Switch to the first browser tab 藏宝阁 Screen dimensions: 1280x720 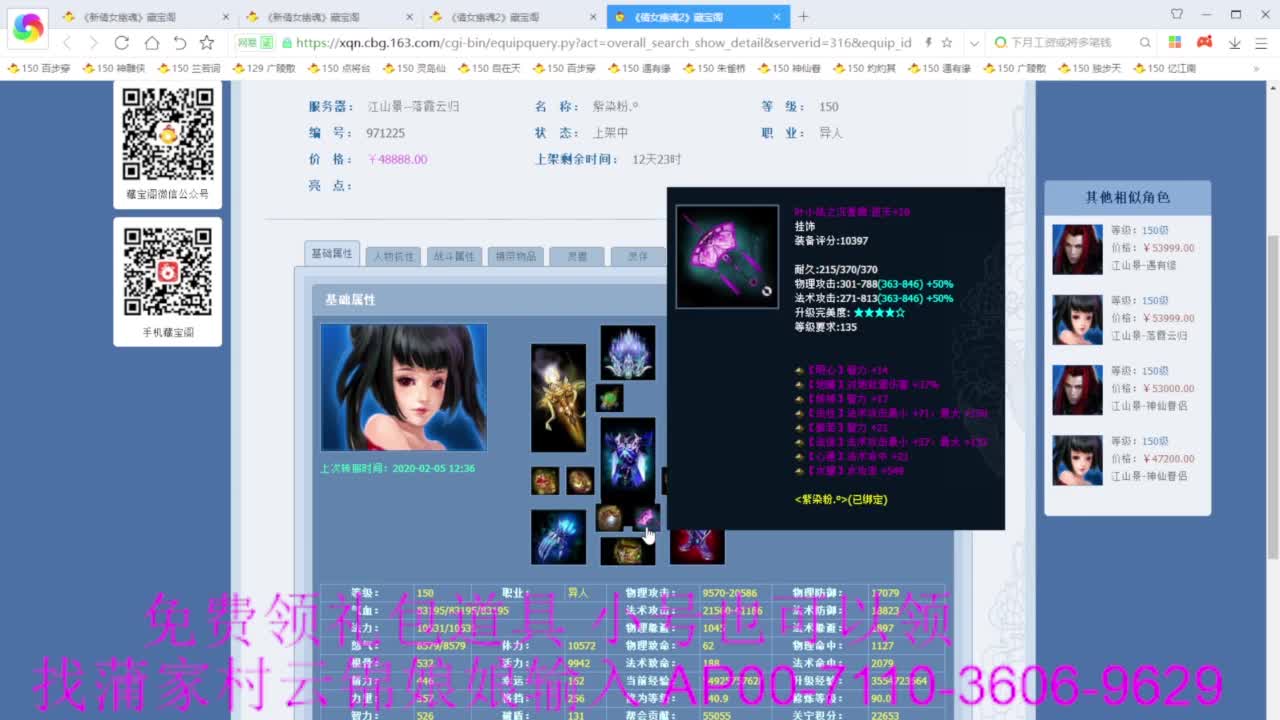coord(143,17)
